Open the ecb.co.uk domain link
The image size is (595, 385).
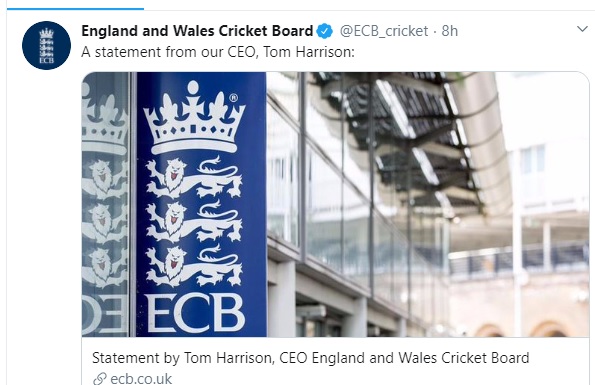141,379
